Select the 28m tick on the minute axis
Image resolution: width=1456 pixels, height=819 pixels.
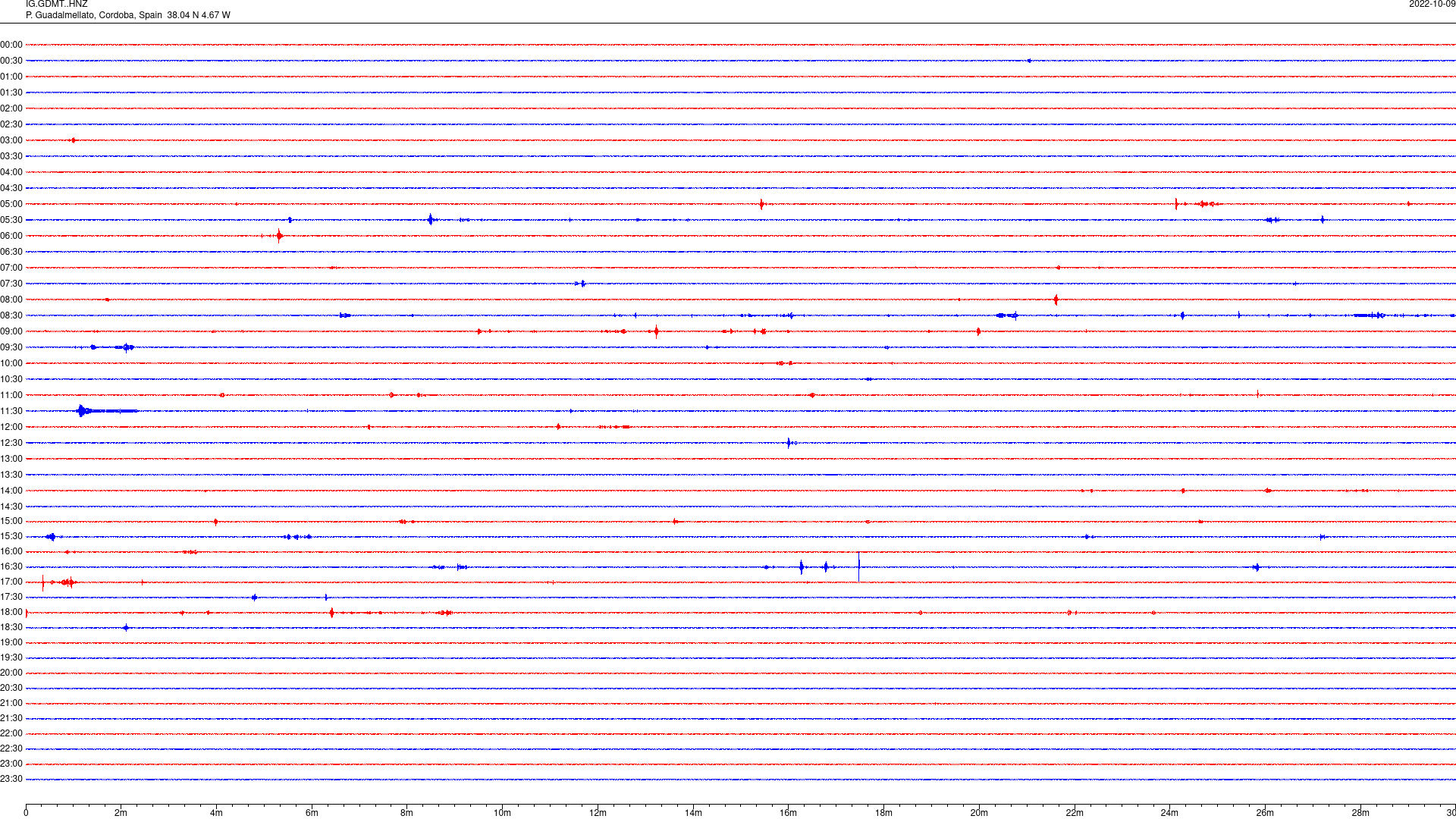1360,813
